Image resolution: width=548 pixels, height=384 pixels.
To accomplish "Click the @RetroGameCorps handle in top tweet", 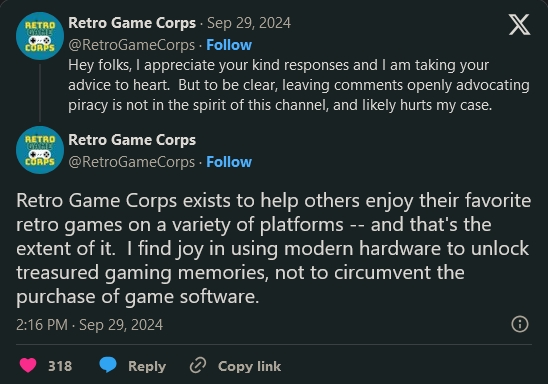I will point(131,45).
